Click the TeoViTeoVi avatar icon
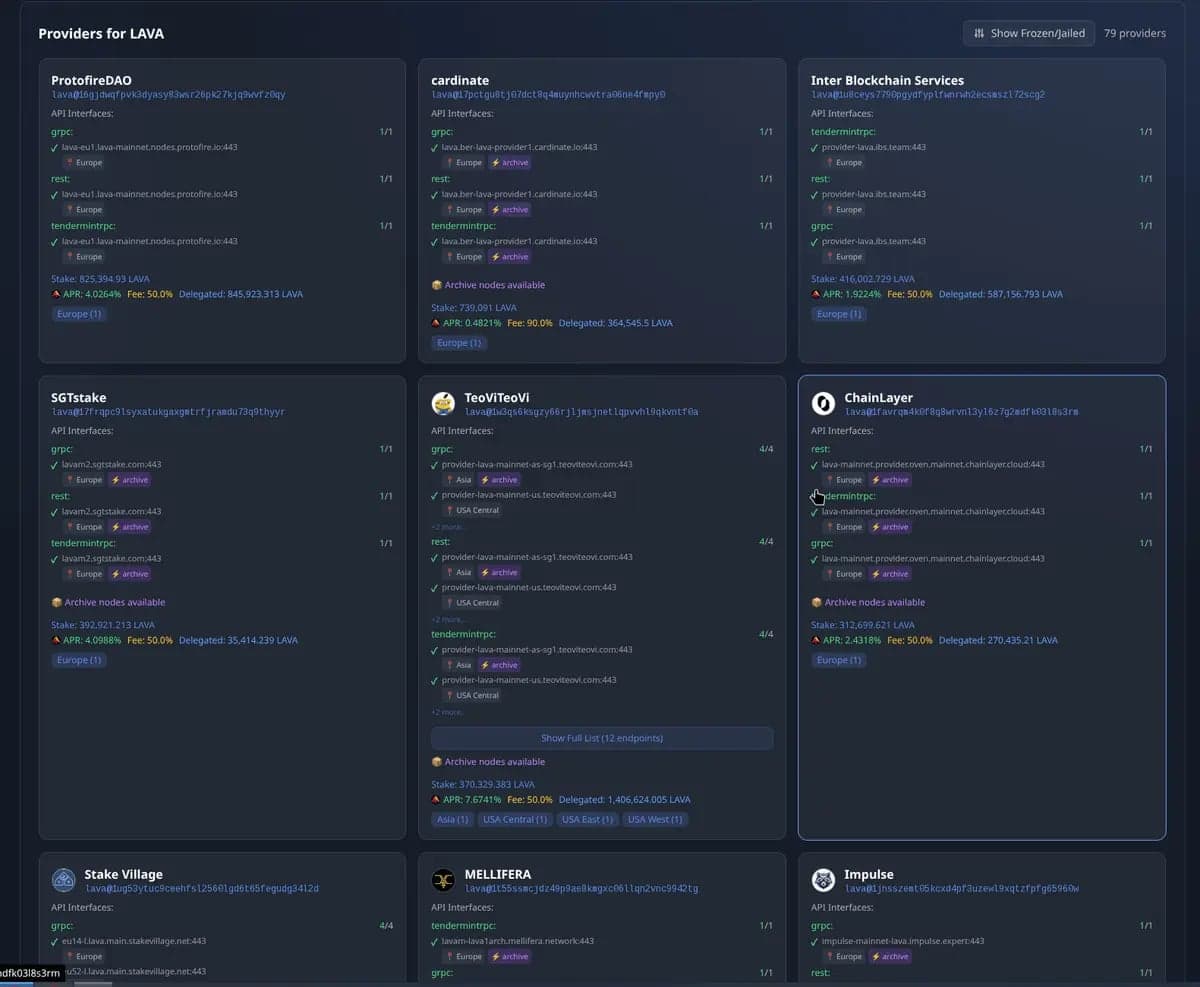Image resolution: width=1200 pixels, height=987 pixels. point(443,403)
